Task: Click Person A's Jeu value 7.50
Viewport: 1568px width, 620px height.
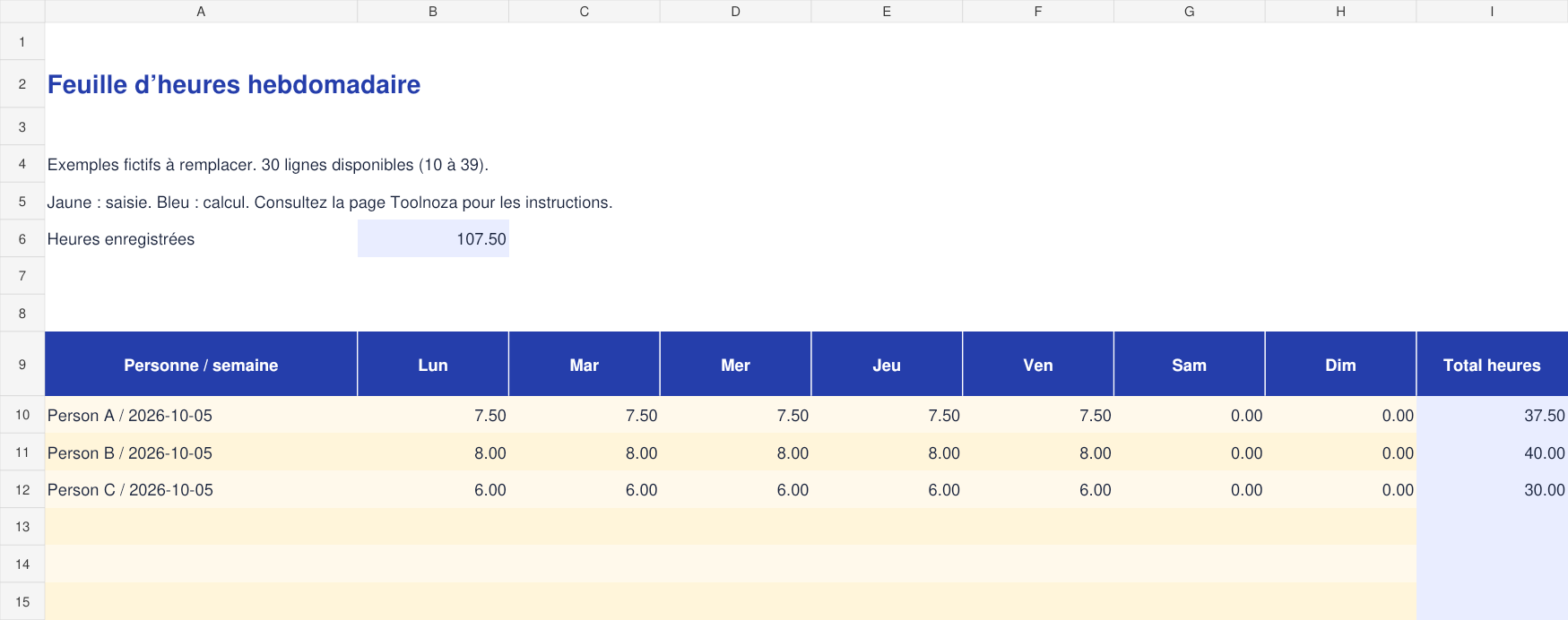Action: (887, 416)
